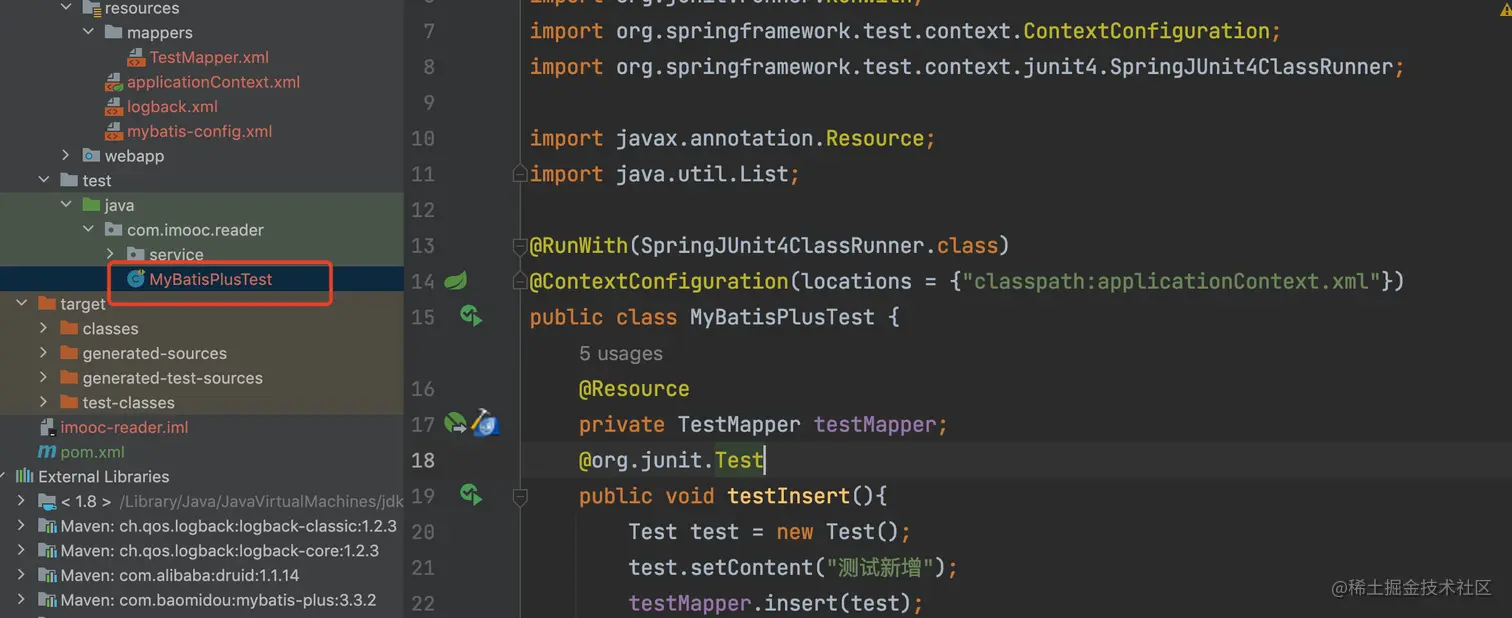Click MyBatisPlusTest in the class declaration
1512x618 pixels.
click(782, 318)
